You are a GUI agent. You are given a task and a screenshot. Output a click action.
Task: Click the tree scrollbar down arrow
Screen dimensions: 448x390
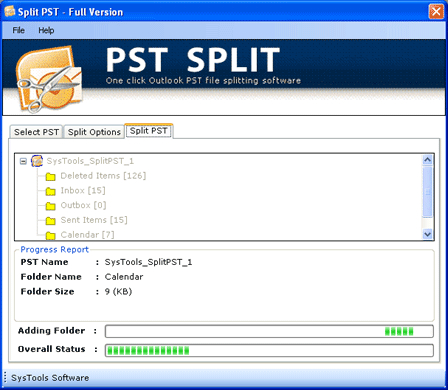(427, 234)
